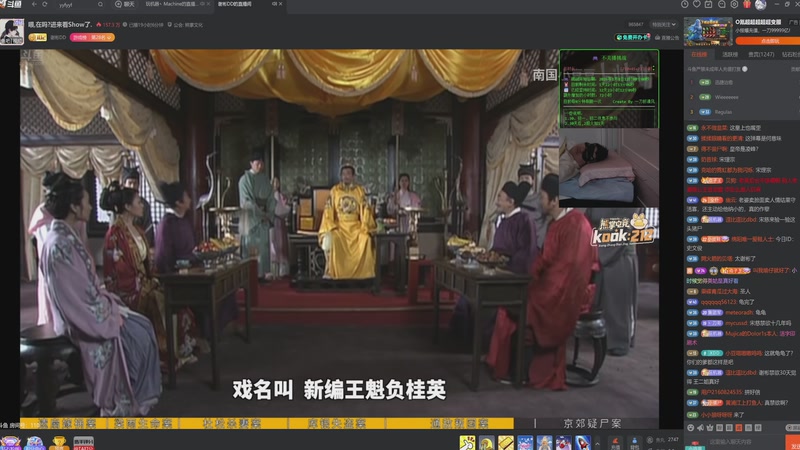Open the task calendar icon

click(x=709, y=4)
